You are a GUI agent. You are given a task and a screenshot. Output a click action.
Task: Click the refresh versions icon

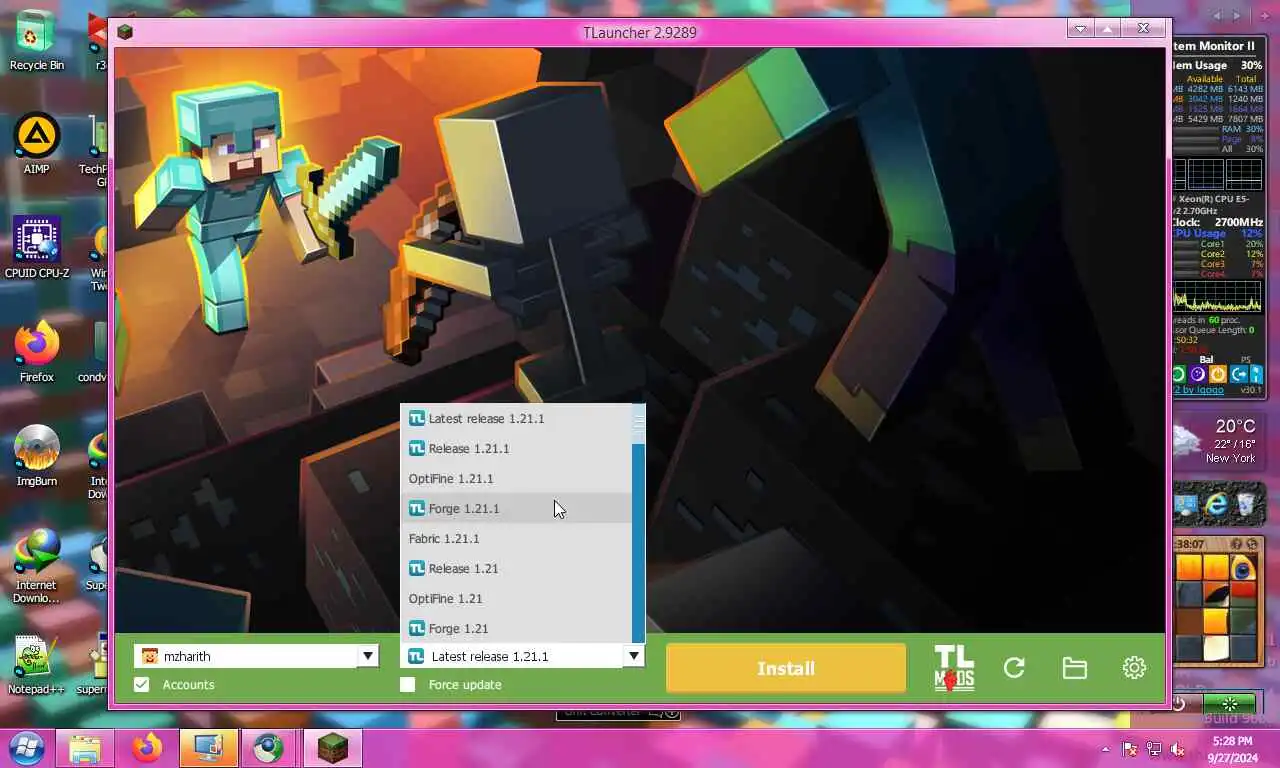tap(1014, 668)
